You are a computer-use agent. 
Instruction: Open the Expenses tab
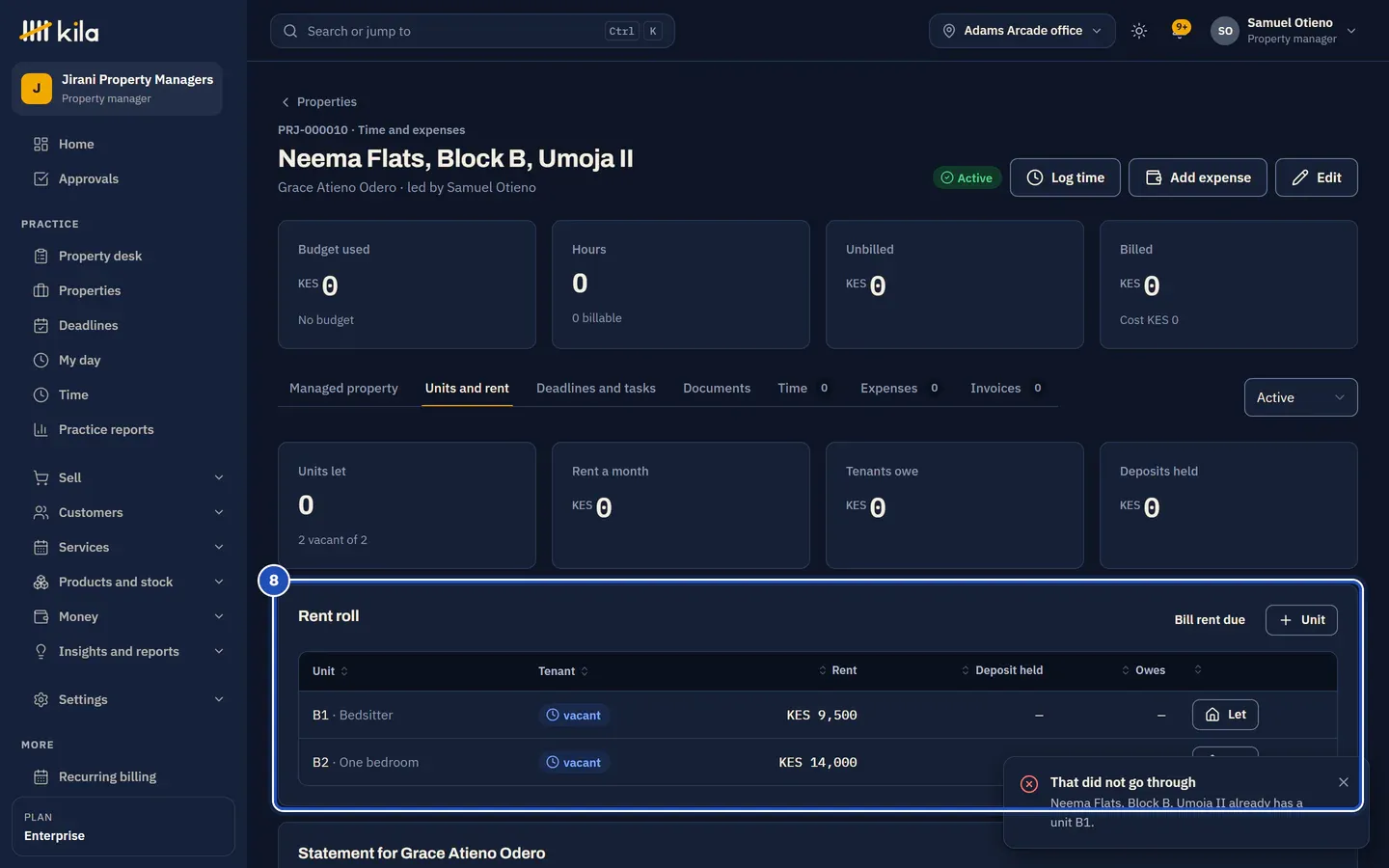tap(901, 388)
